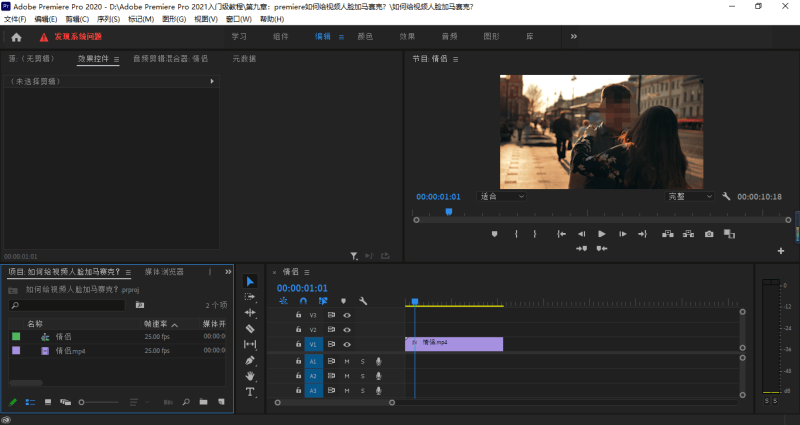This screenshot has height=425, width=800.
Task: Click the Comparison View icon
Action: 730,234
